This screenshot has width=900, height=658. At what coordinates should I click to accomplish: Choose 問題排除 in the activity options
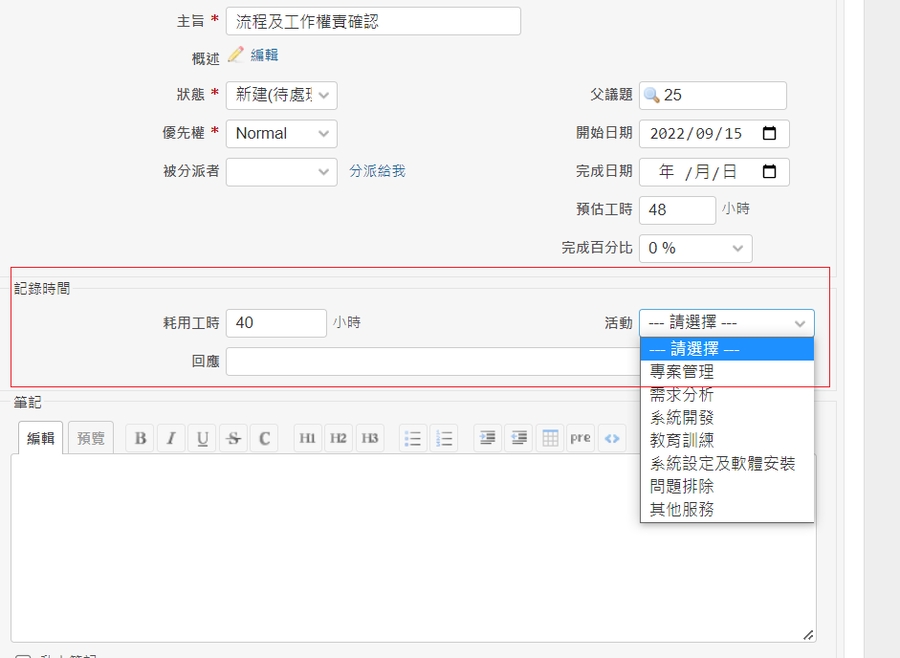pos(682,486)
